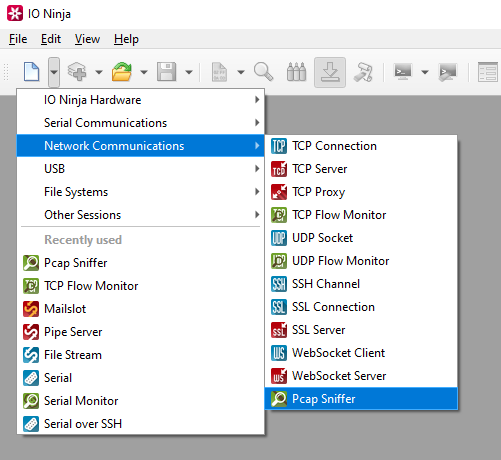The image size is (501, 460).
Task: Choose highlighted Pcap Sniffer in submenu
Action: click(x=361, y=399)
